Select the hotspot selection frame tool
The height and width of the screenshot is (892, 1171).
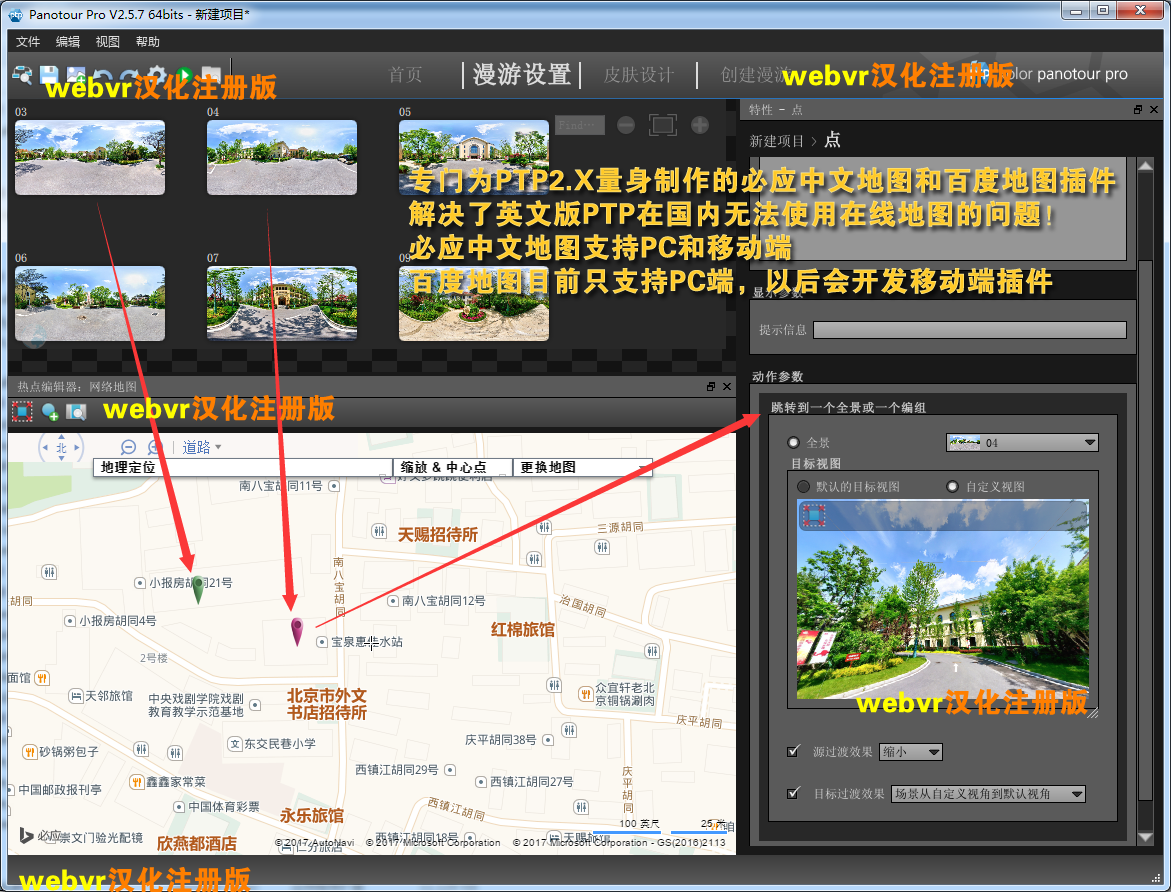pyautogui.click(x=22, y=411)
